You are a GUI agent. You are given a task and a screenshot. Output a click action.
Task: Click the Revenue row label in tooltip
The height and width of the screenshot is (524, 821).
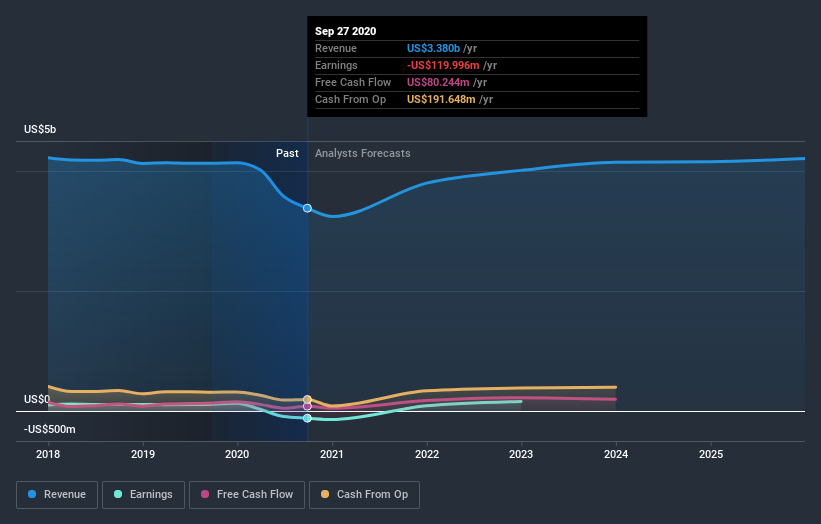coord(336,48)
